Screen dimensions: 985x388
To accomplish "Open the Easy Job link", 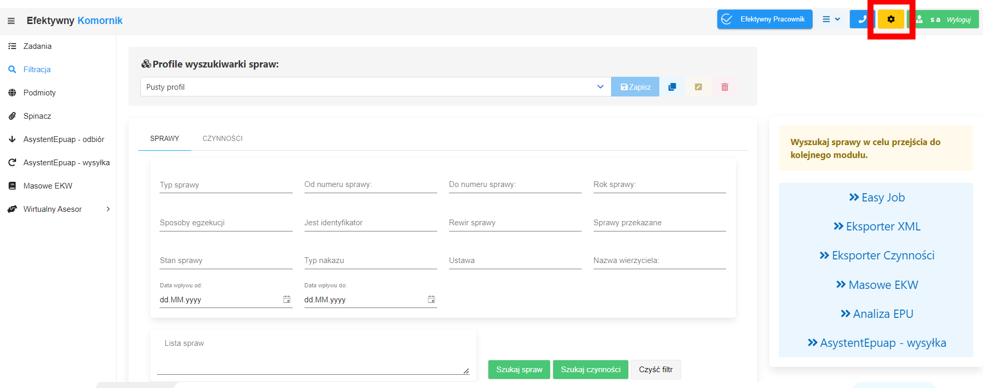I will (x=877, y=197).
